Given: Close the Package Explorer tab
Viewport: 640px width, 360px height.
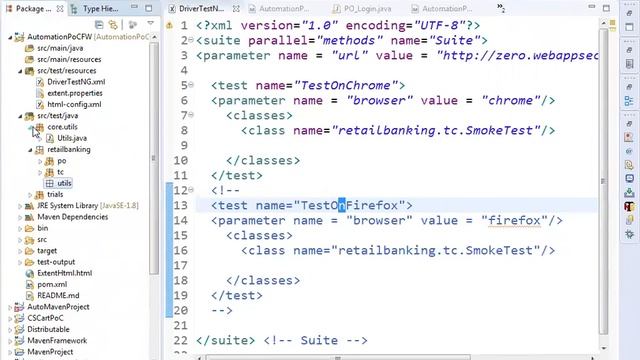Looking at the screenshot, I should [60, 9].
